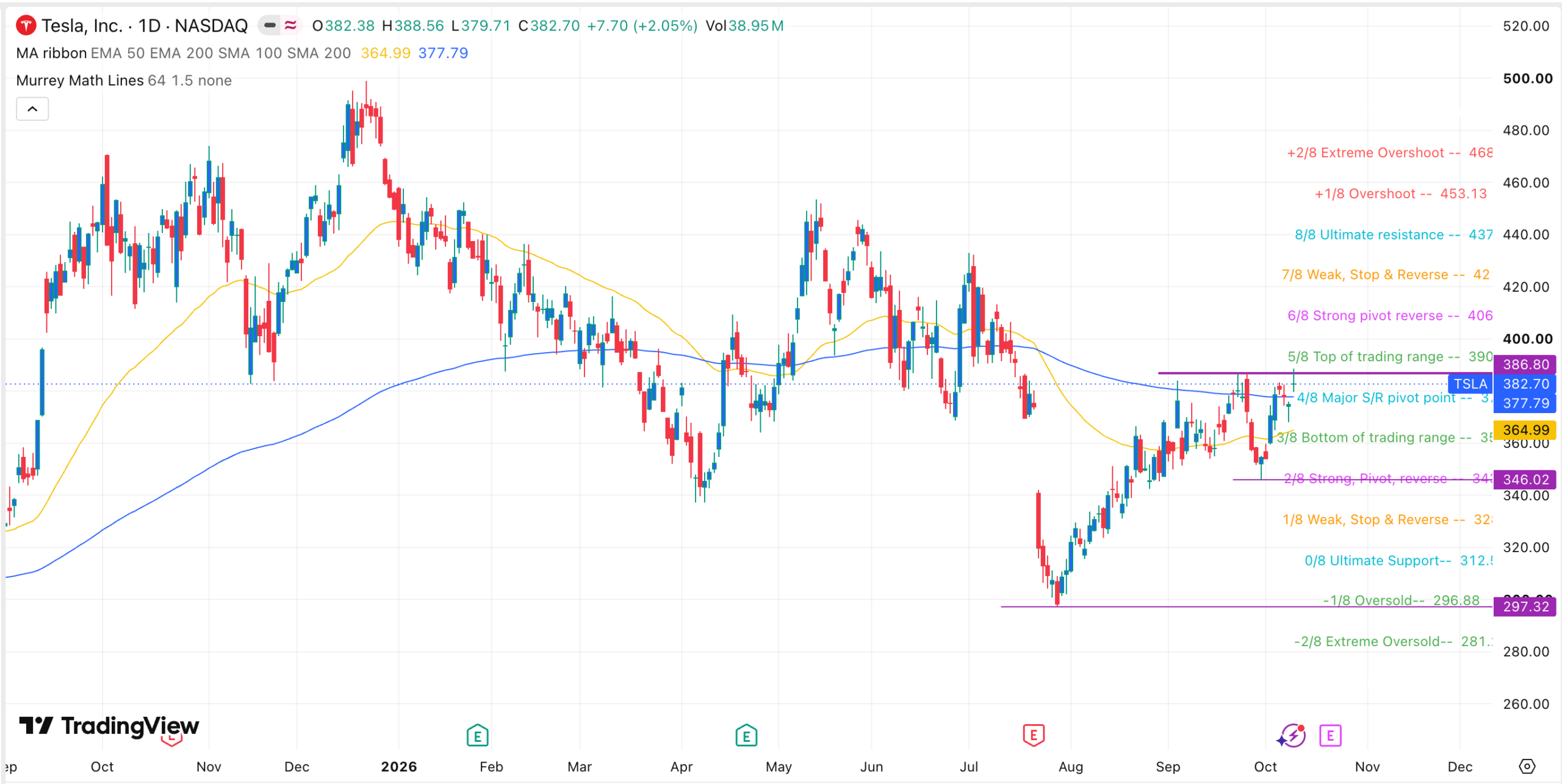Viewport: 1562px width, 784px height.
Task: Click the 297.32 purple price label
Action: [1525, 606]
